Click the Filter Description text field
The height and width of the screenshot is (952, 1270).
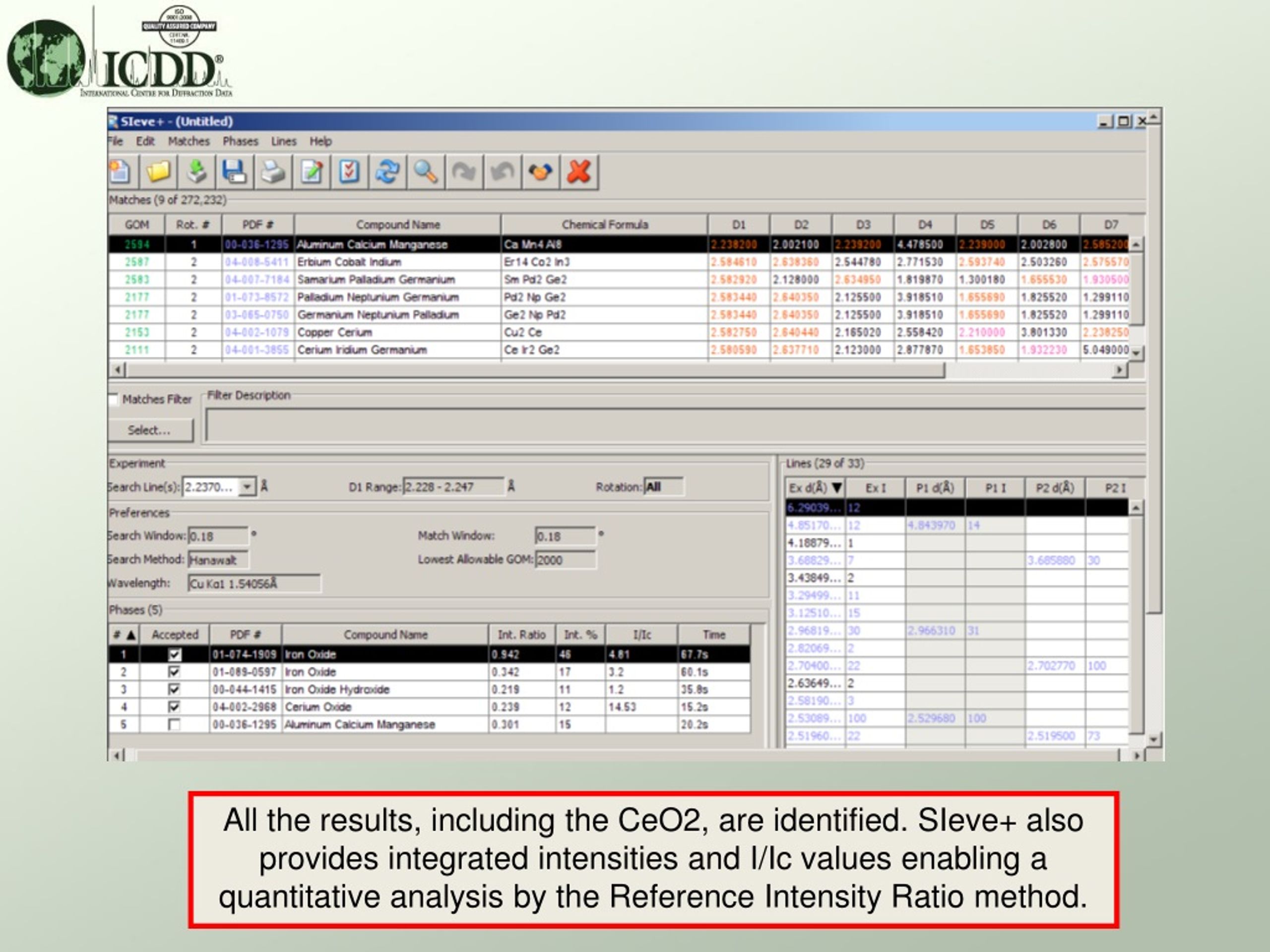point(676,425)
